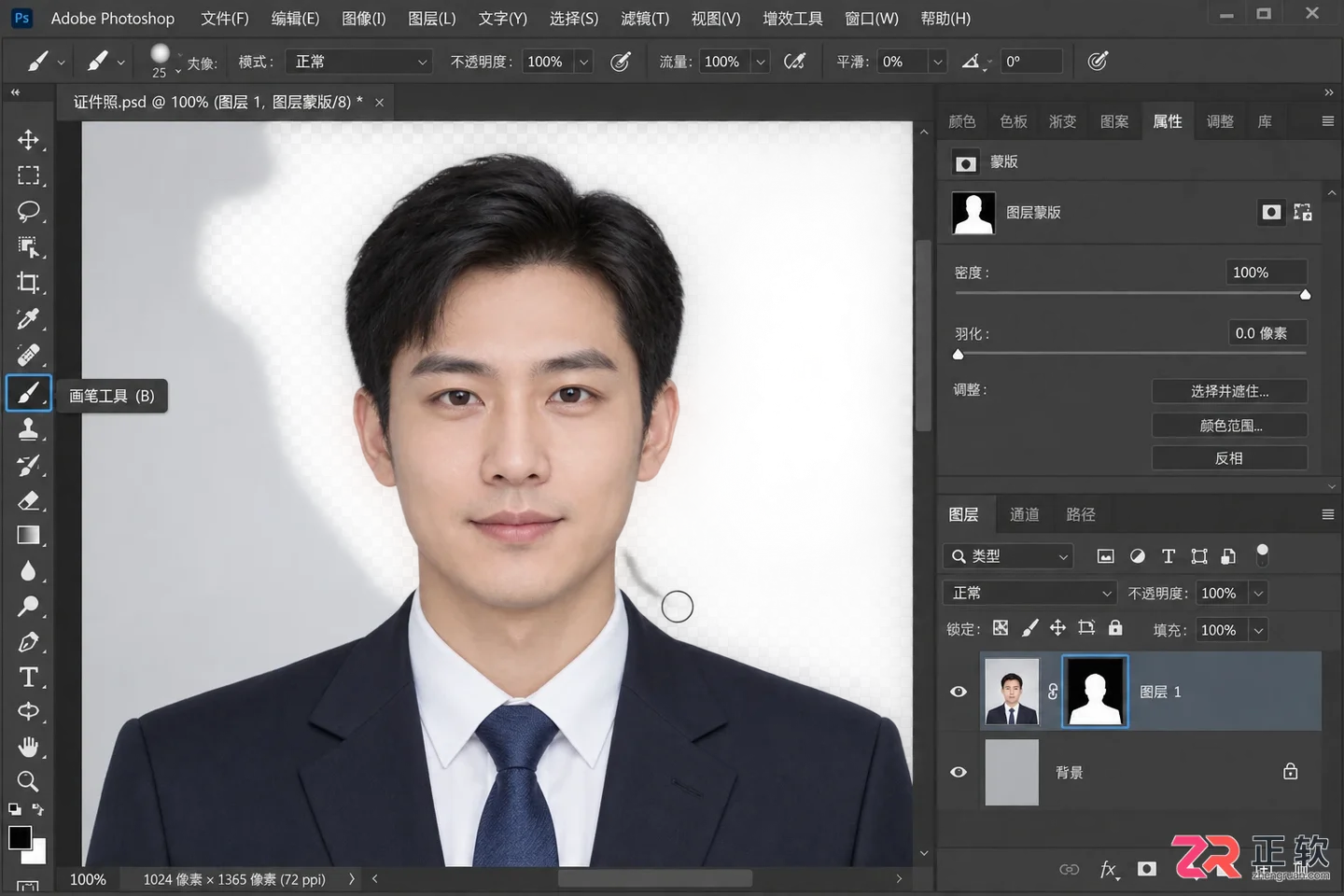
Task: Click the 密度 slider handle
Action: point(1305,295)
